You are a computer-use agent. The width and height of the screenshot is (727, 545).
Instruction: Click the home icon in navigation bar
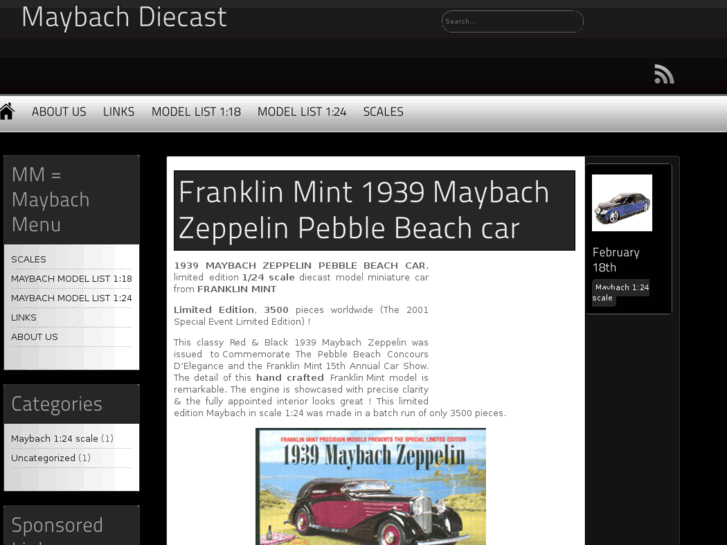pyautogui.click(x=7, y=112)
